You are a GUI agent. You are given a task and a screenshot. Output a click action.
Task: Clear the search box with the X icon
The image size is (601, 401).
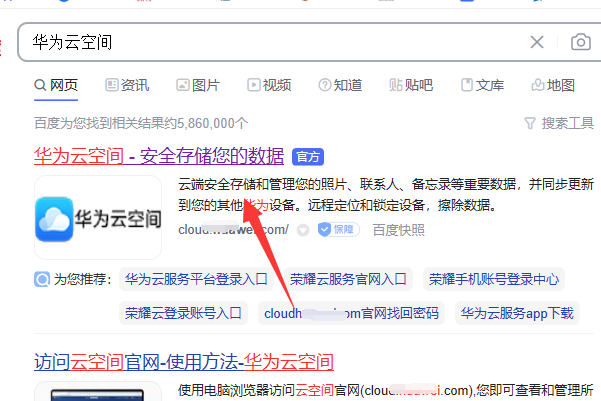537,42
